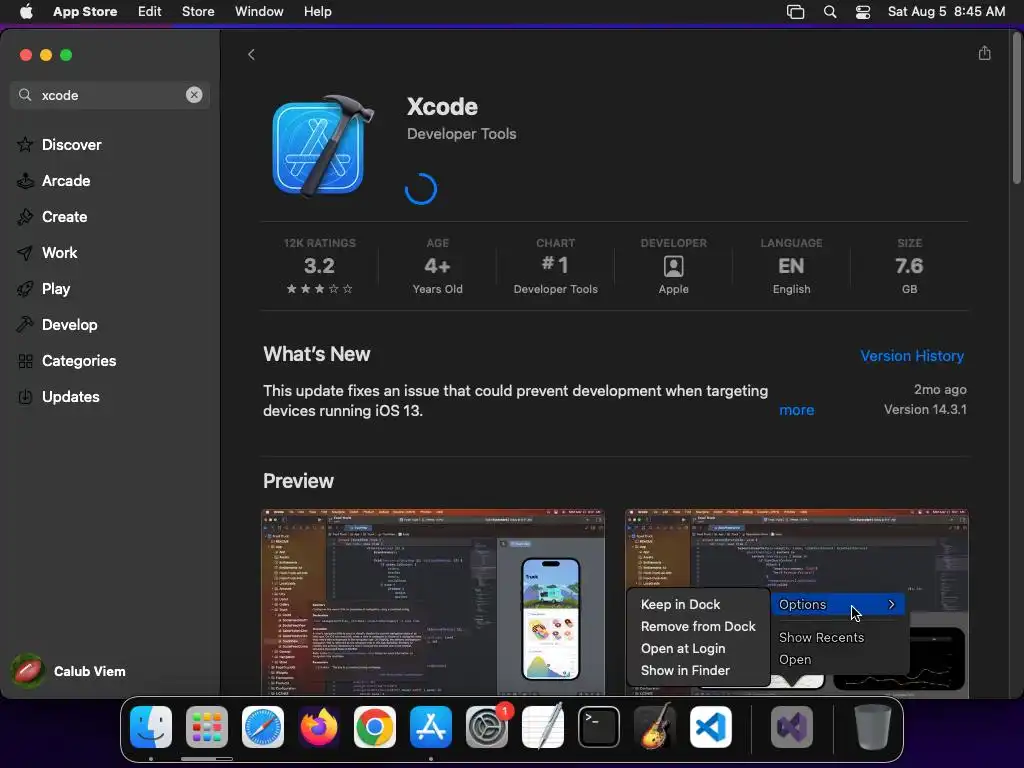Open System Settings from the Dock

point(487,727)
